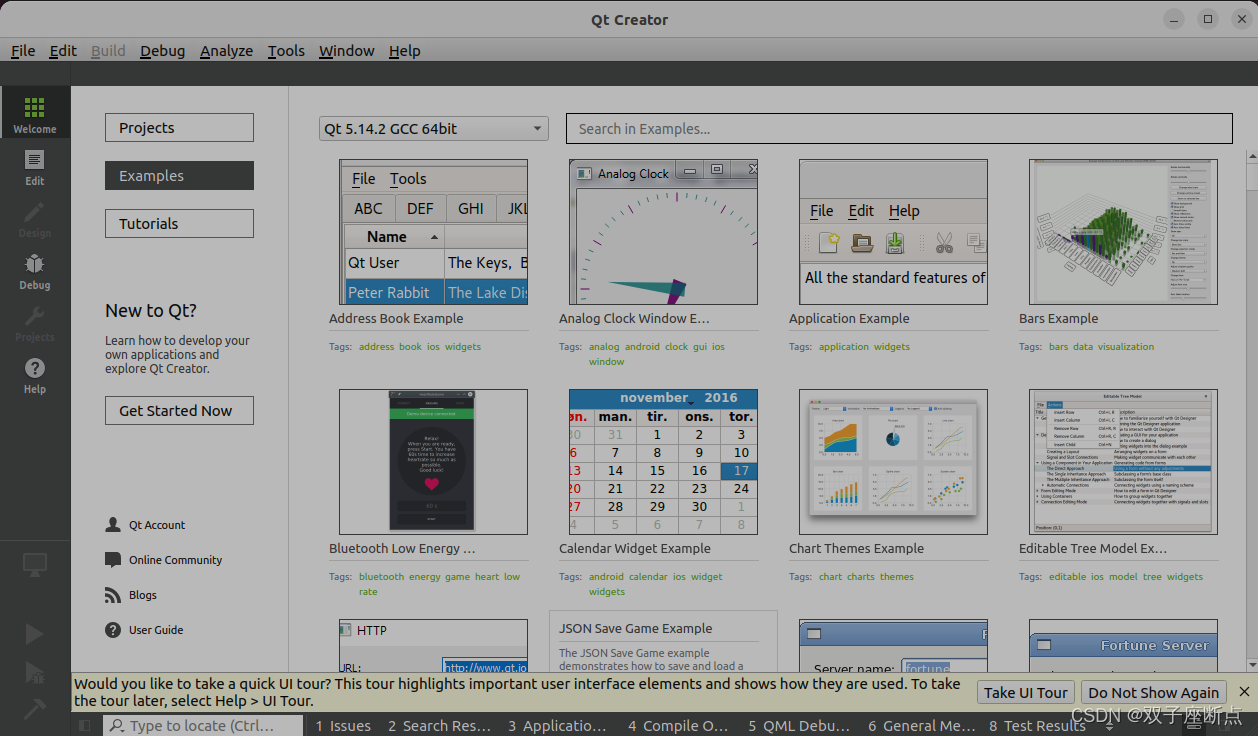The image size is (1258, 736).
Task: Open the File menu
Action: tap(23, 51)
